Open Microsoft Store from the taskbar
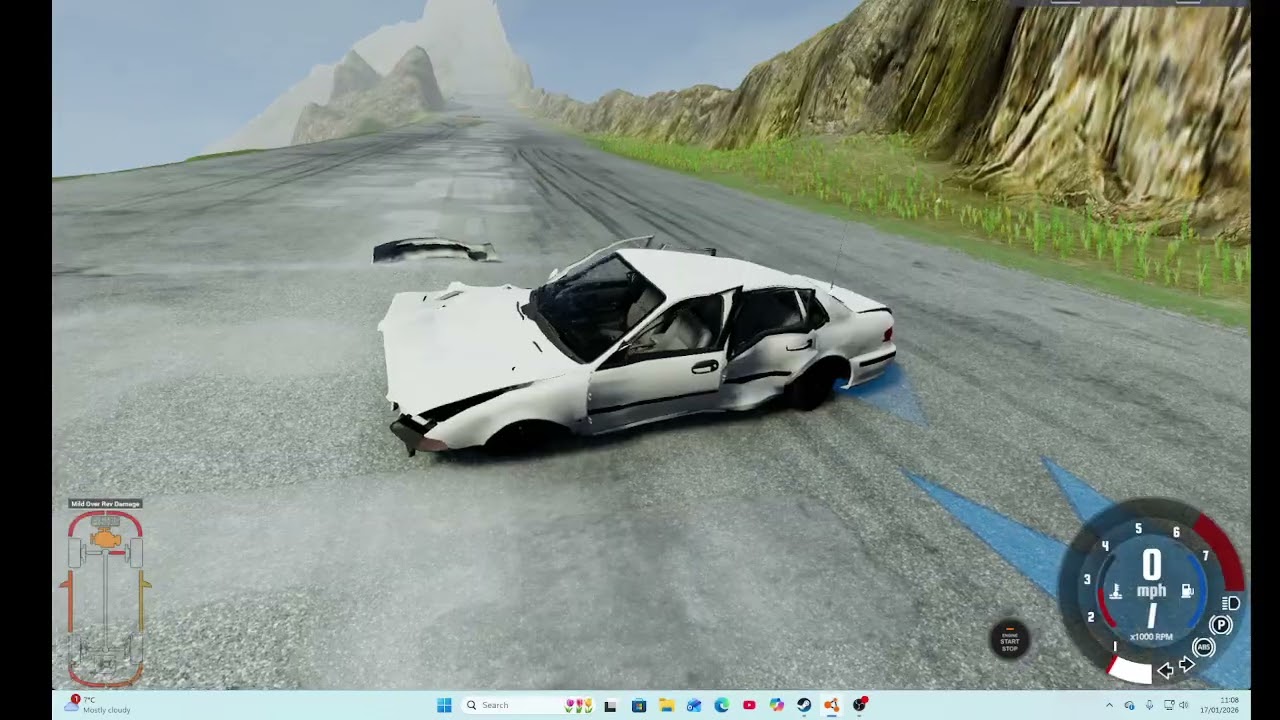The width and height of the screenshot is (1280, 720). click(x=639, y=705)
